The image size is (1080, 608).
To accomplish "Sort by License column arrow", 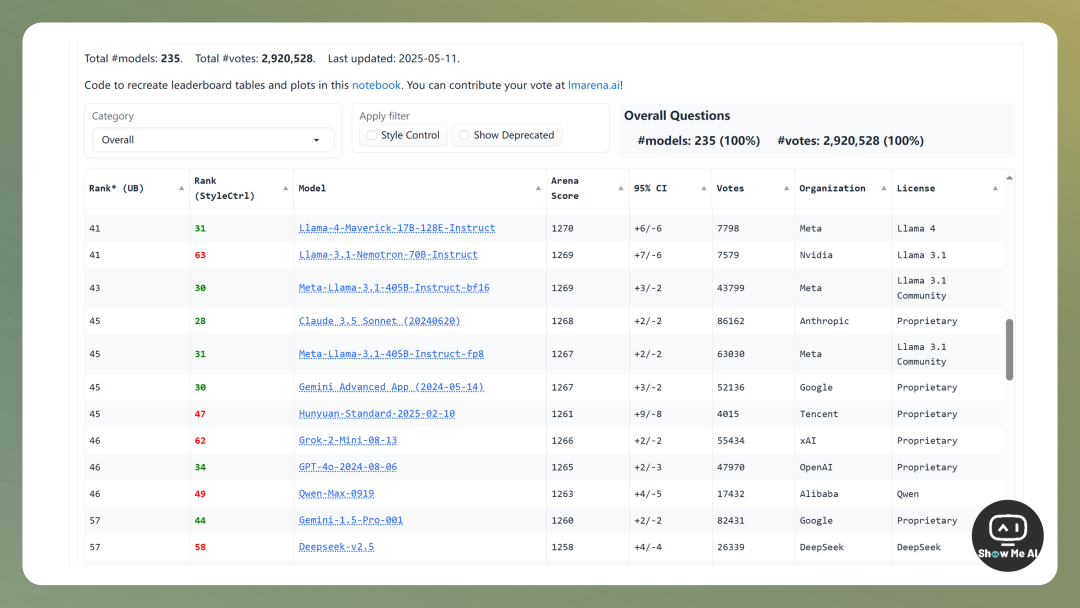I will coord(995,188).
